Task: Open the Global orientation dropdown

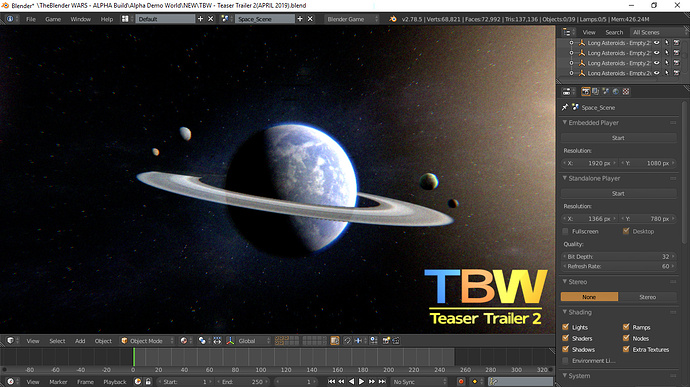Action: [254, 341]
